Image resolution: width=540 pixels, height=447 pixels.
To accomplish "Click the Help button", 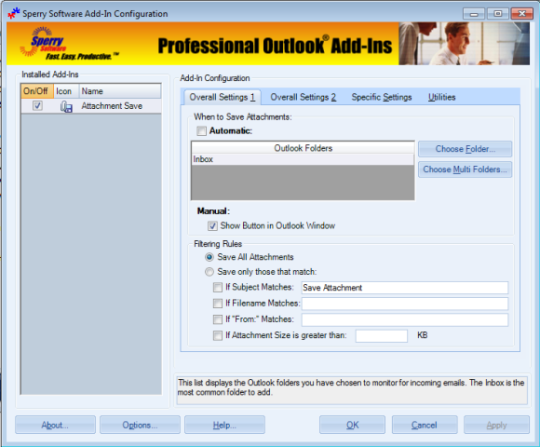I will click(225, 425).
